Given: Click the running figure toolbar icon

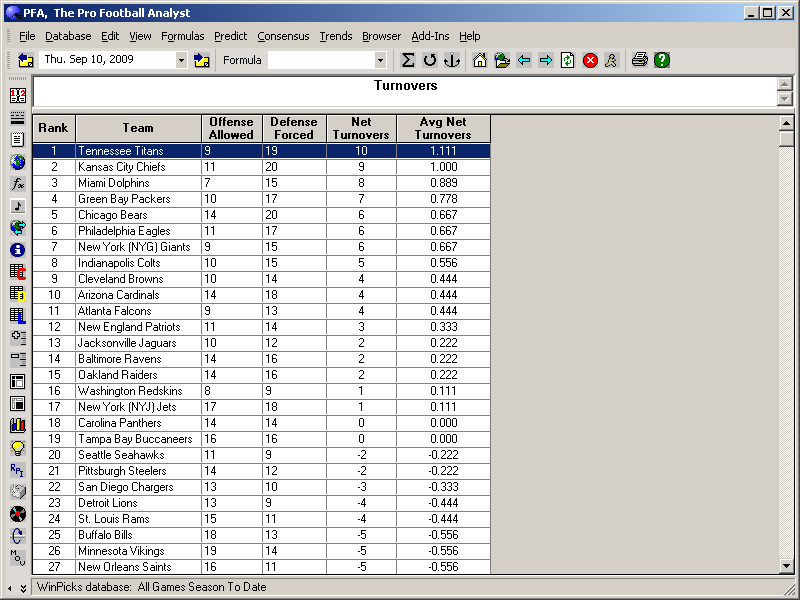Looking at the screenshot, I should 611,60.
